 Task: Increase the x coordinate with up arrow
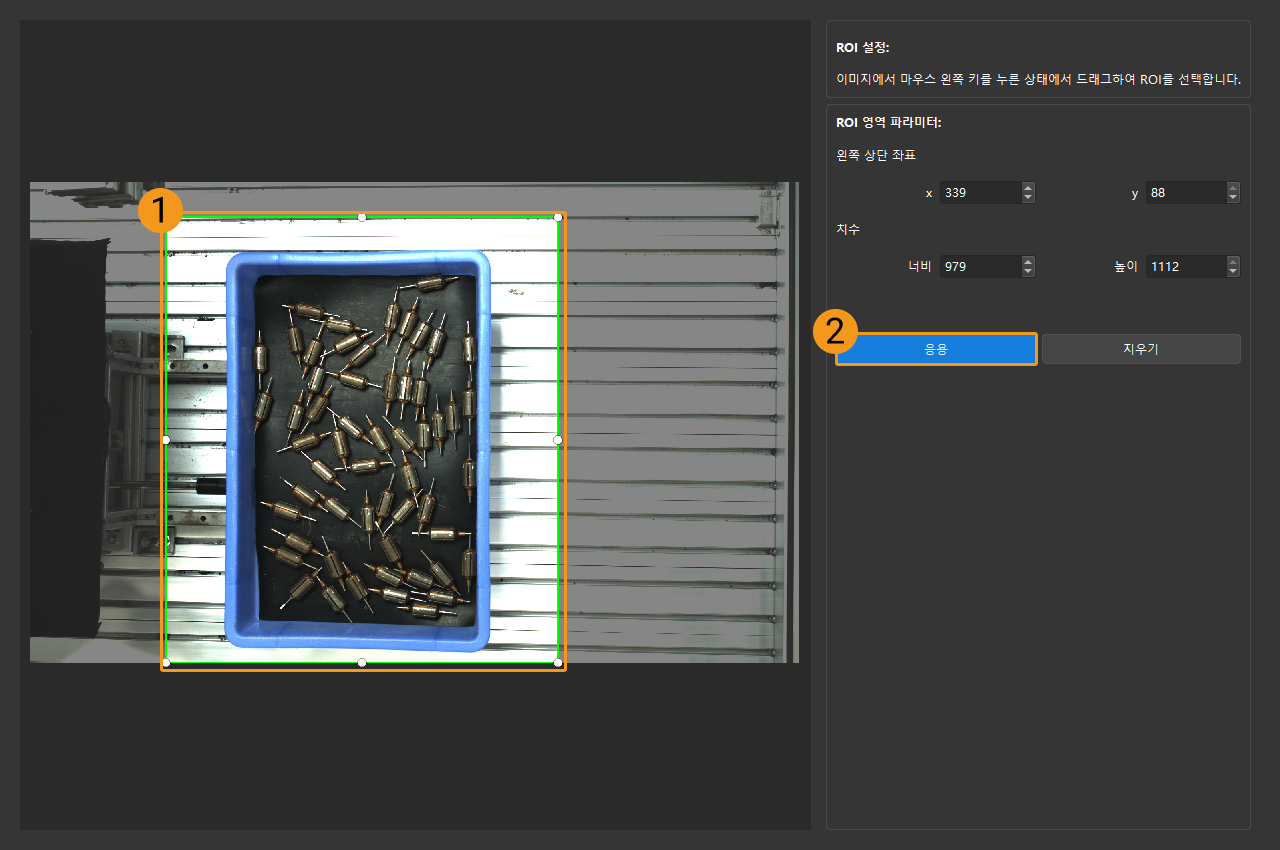click(1028, 188)
